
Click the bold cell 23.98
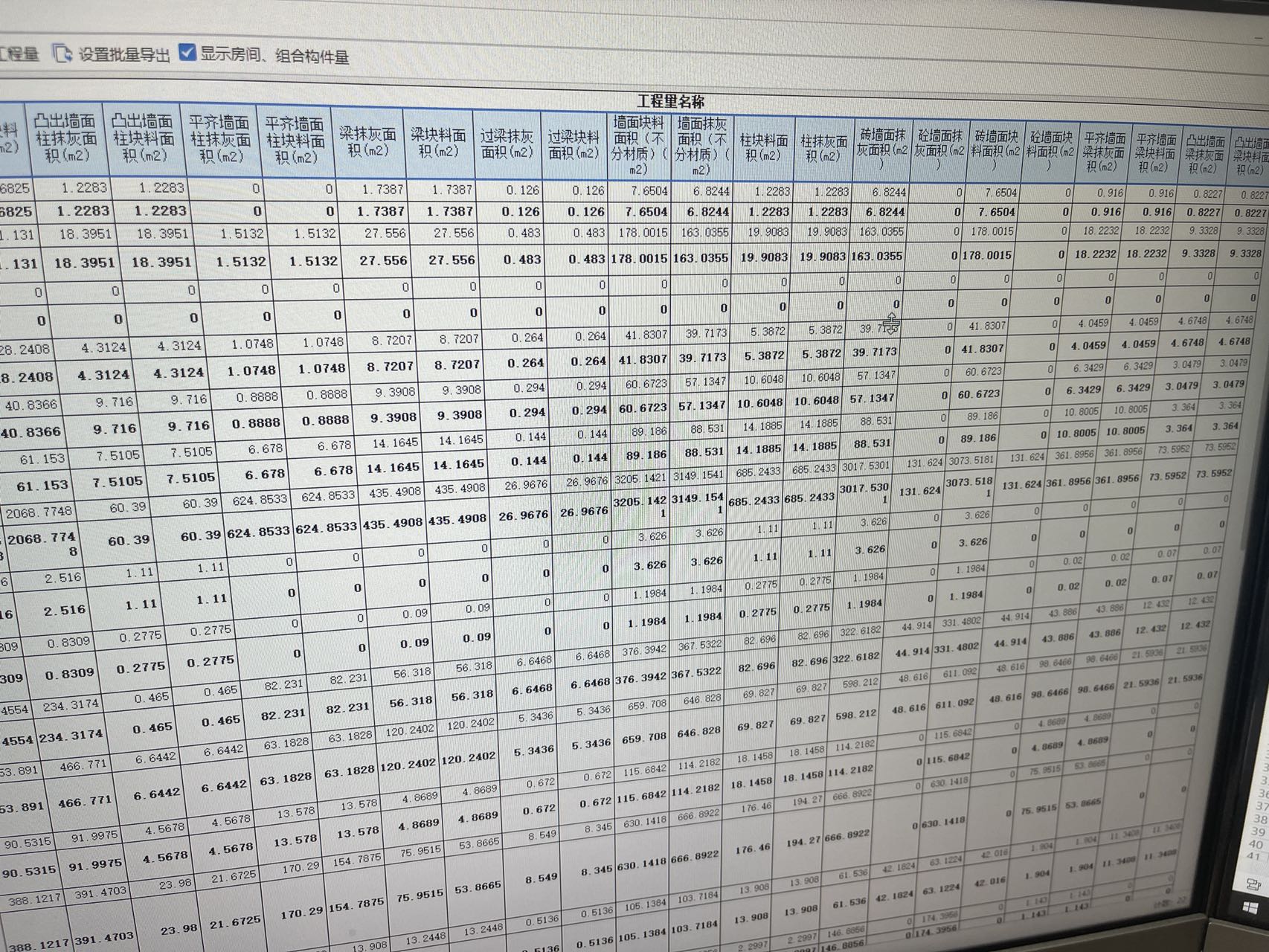coord(179,930)
